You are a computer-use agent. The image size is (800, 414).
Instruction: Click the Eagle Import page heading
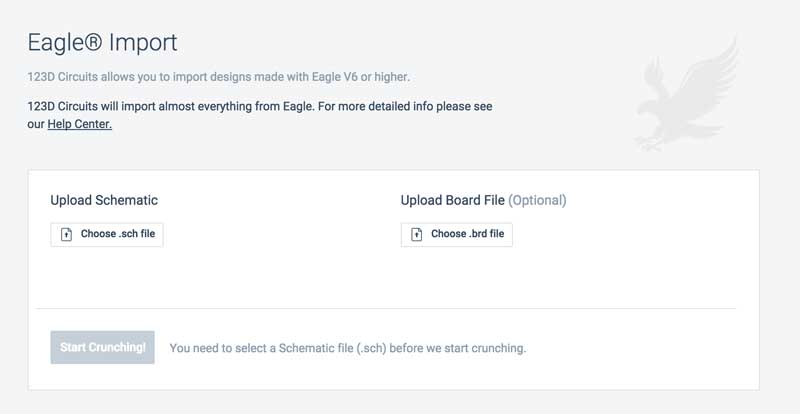[x=102, y=43]
